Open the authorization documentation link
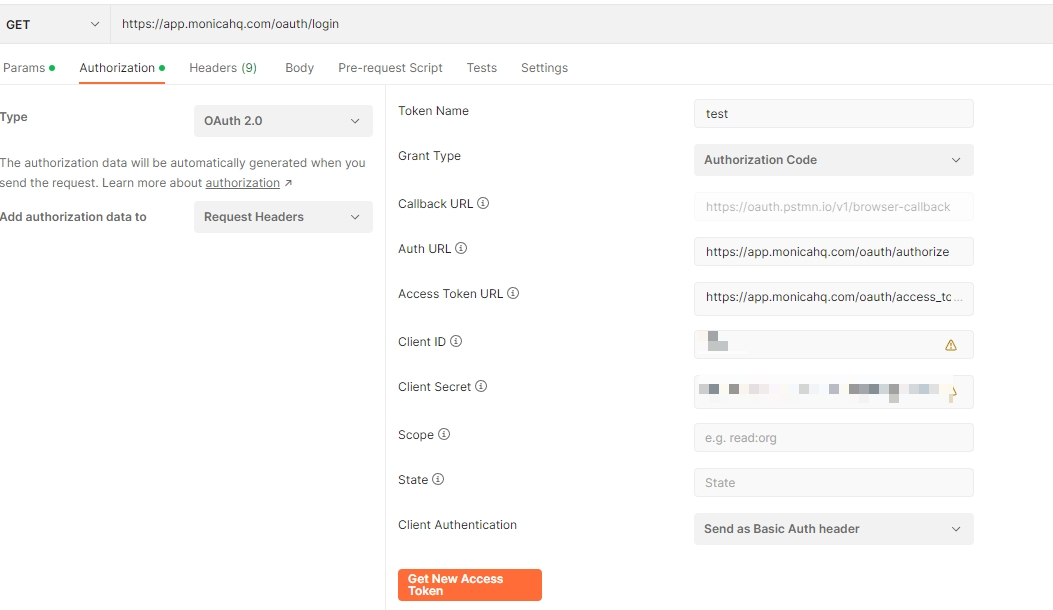The height and width of the screenshot is (610, 1053). coord(242,183)
